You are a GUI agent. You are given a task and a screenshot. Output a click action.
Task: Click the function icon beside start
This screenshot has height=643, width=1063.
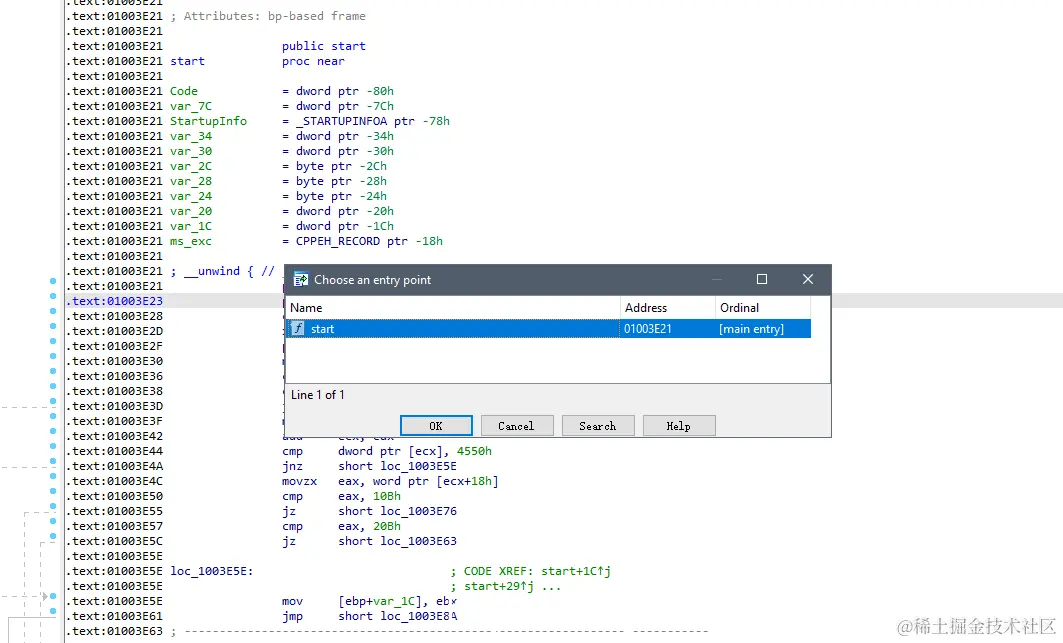click(298, 329)
